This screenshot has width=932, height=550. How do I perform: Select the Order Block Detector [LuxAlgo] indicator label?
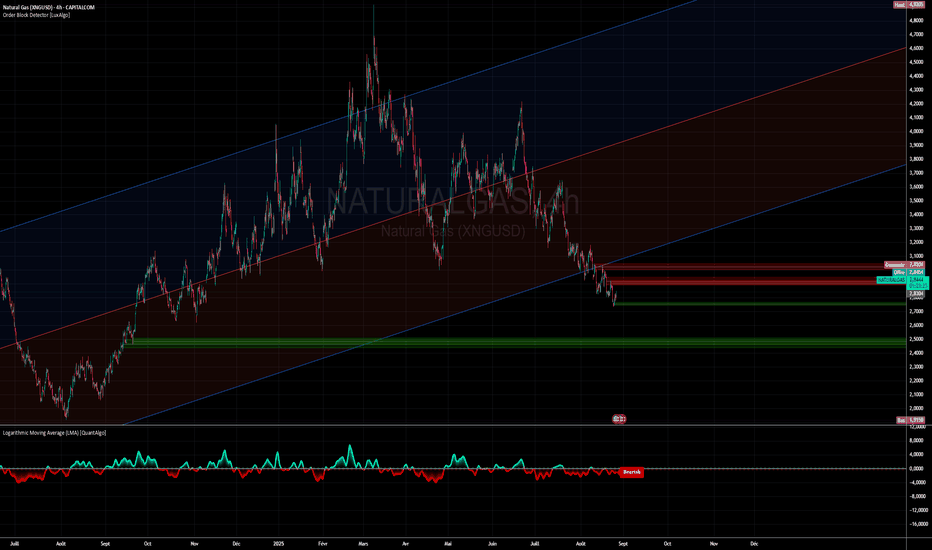pos(36,15)
